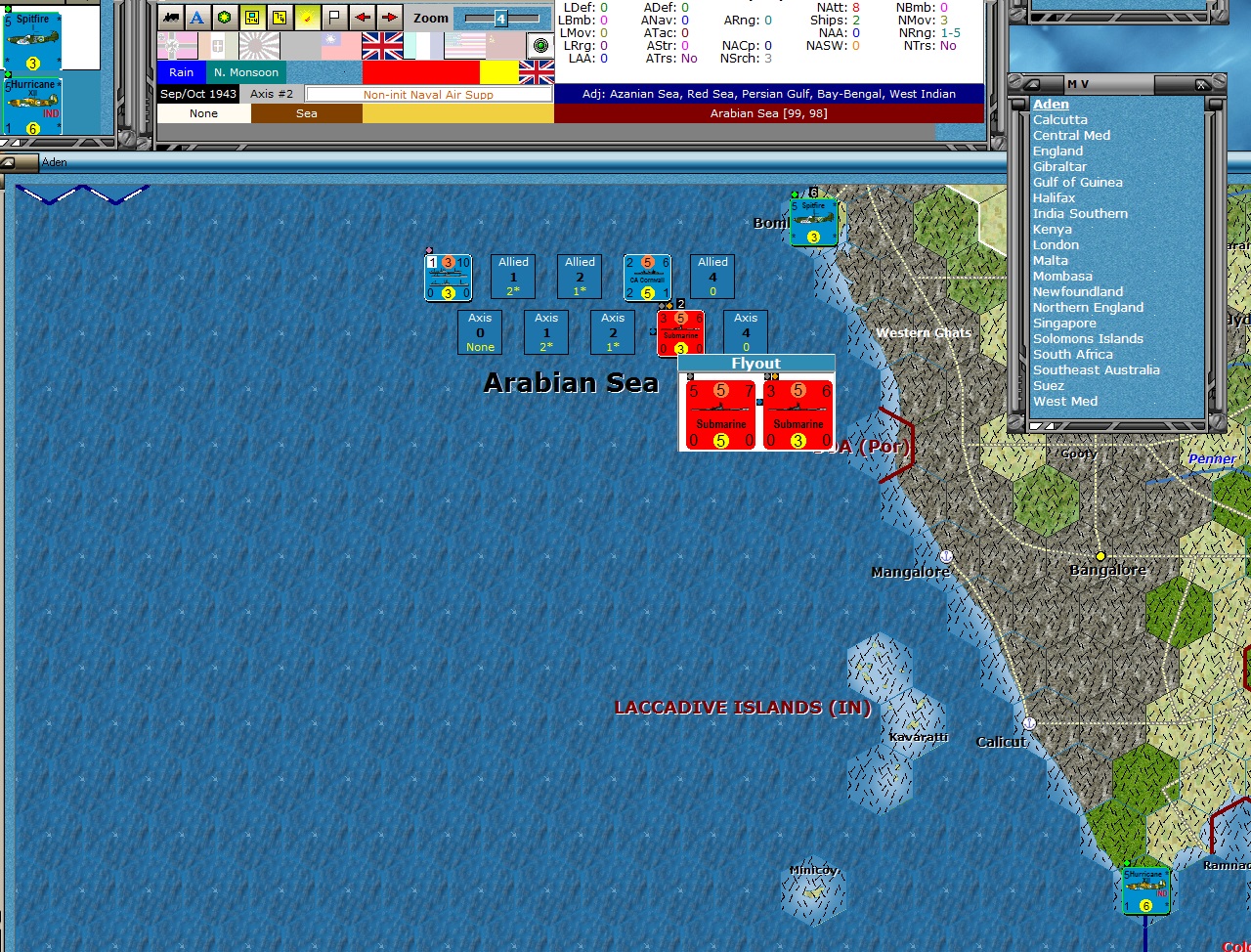Toggle the sun weather display button
The image size is (1251, 952).
pos(307,18)
